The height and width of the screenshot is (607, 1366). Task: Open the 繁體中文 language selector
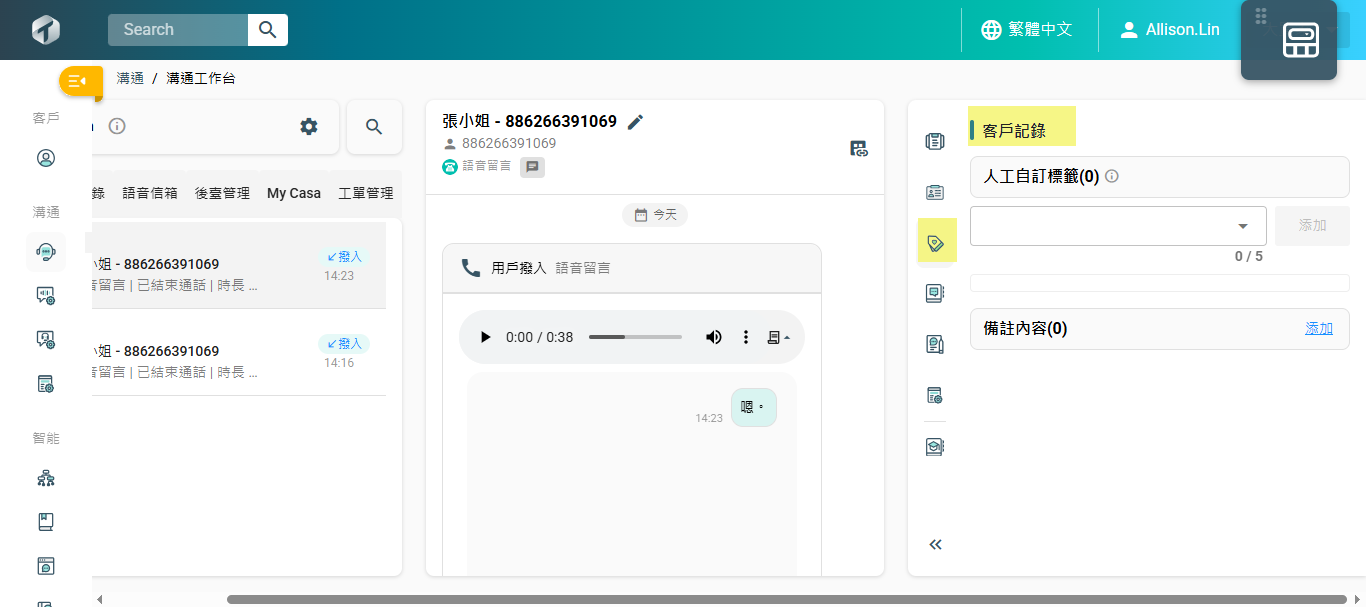(1027, 30)
